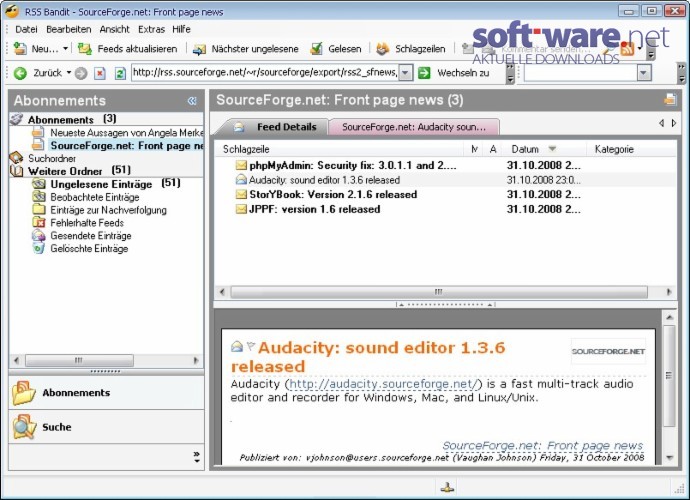Select Audacity: sound editor 1.3.6 released headline

point(324,180)
